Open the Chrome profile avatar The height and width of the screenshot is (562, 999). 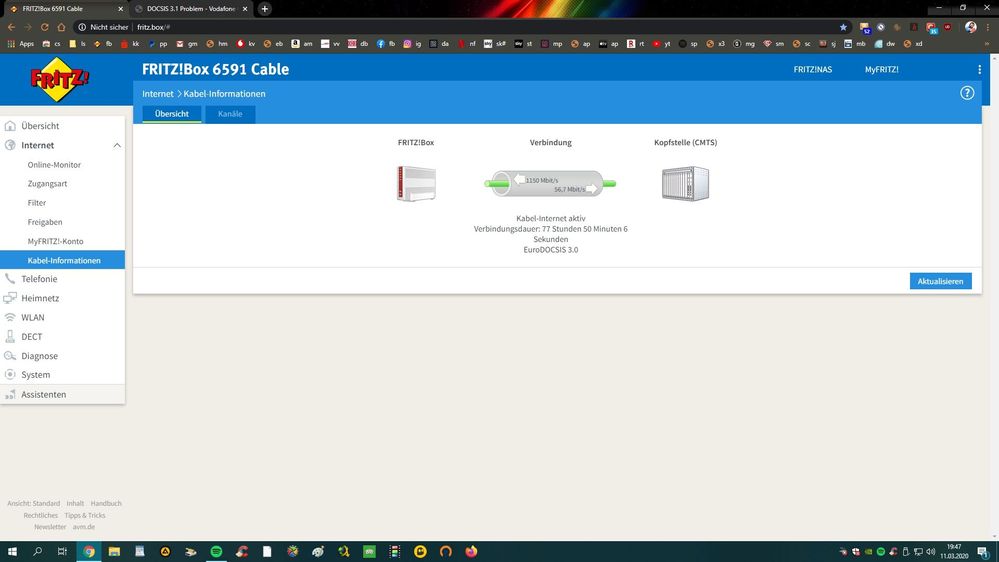click(x=970, y=27)
